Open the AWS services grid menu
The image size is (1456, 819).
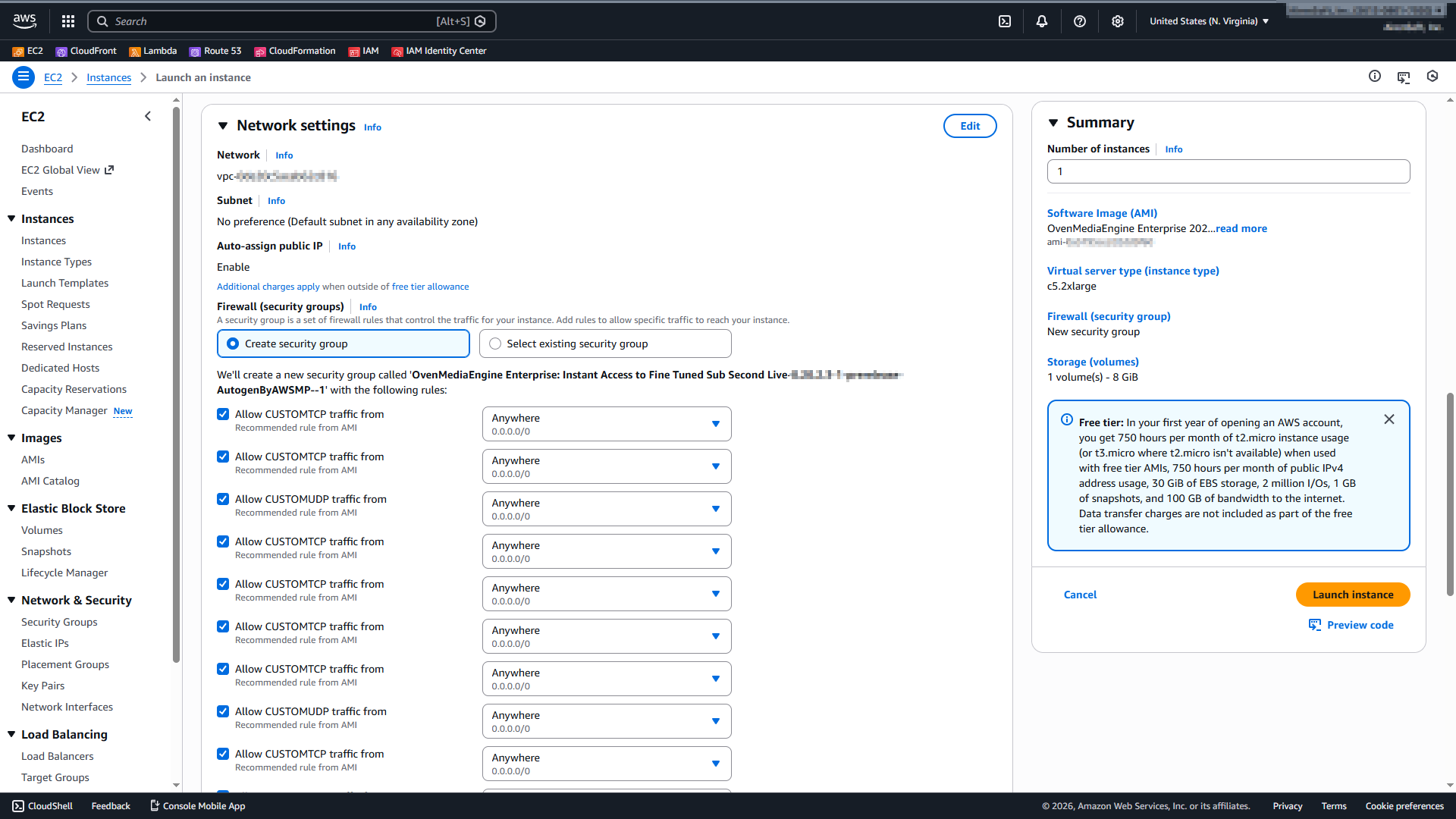68,21
